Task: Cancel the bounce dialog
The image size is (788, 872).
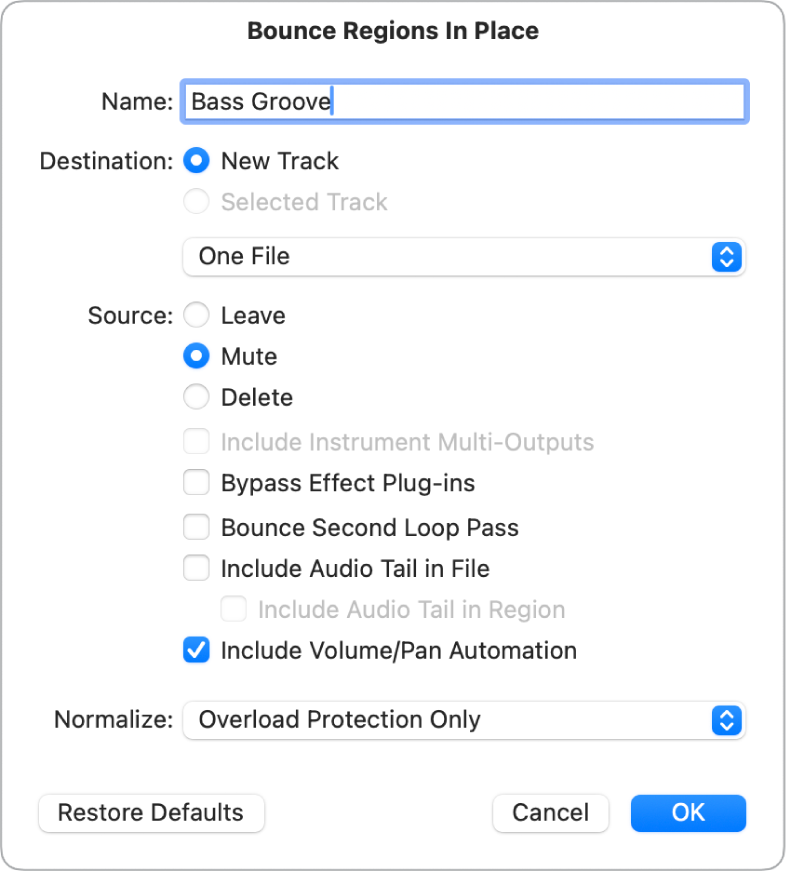Action: 550,813
